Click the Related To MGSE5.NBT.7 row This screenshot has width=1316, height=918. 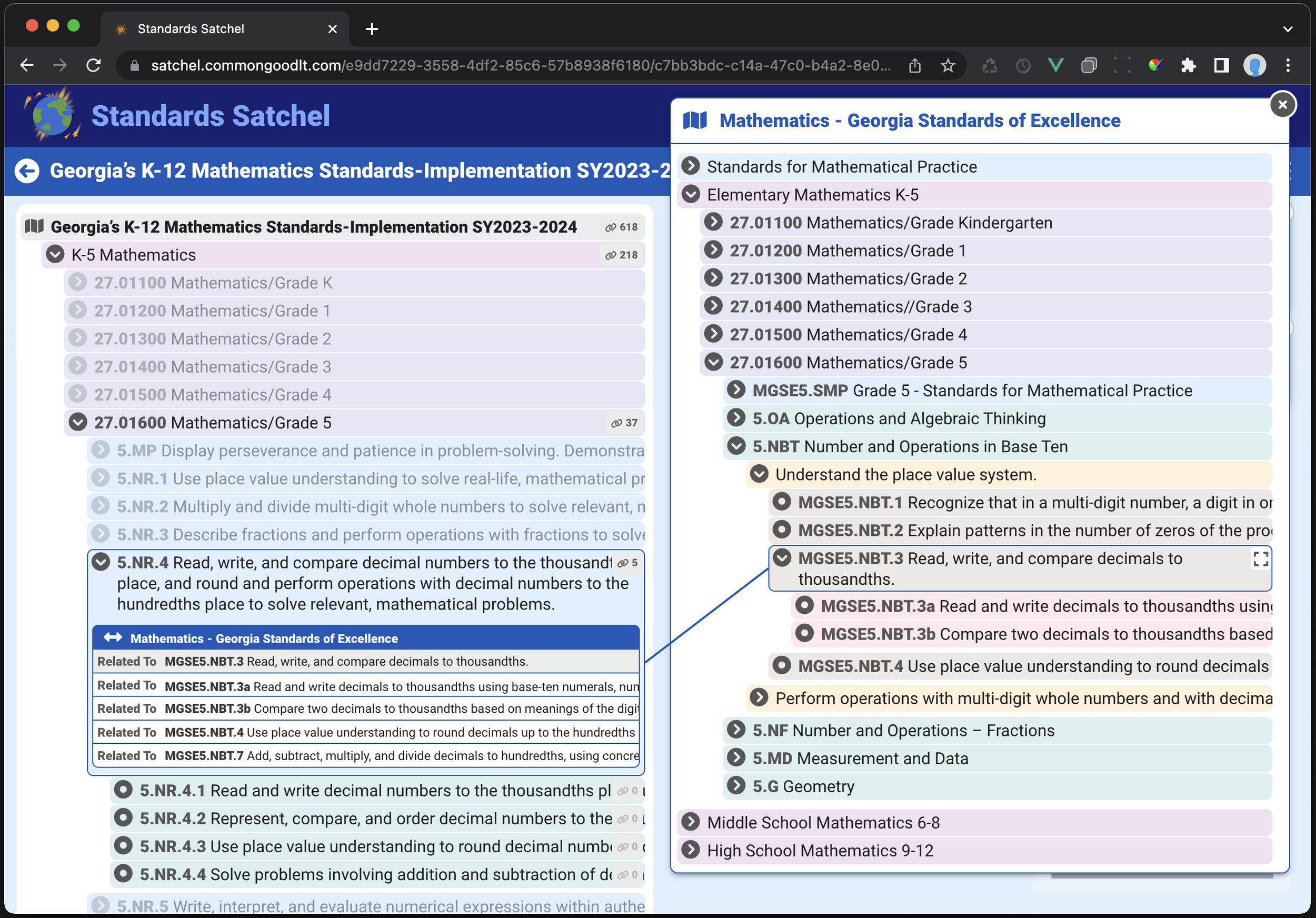tap(366, 755)
